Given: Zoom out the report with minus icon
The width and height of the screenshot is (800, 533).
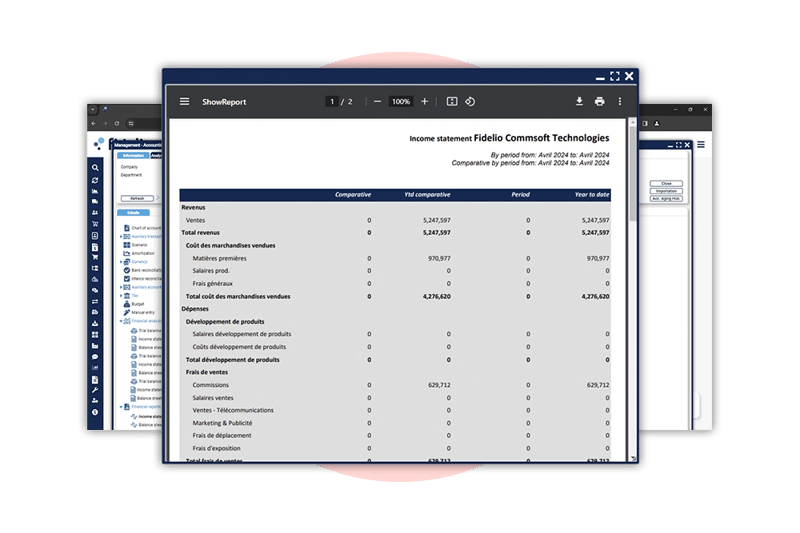Looking at the screenshot, I should click(377, 101).
